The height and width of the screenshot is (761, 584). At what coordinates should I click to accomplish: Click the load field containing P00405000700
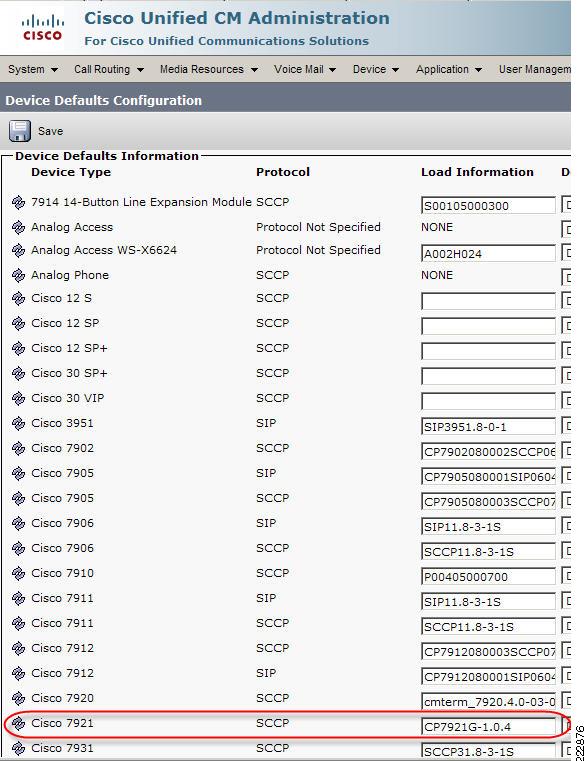488,577
